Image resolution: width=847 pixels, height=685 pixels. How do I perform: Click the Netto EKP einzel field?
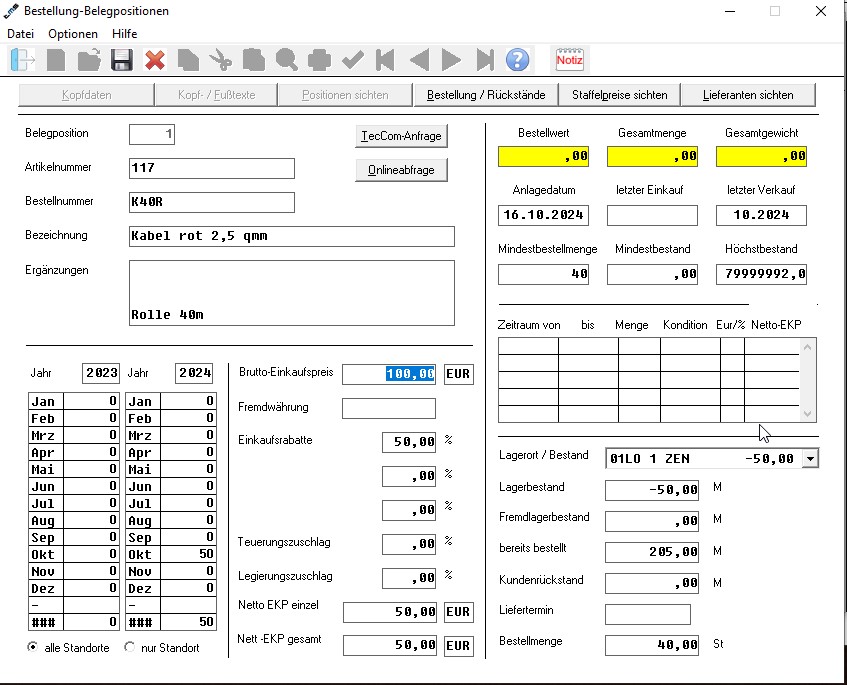pos(389,612)
